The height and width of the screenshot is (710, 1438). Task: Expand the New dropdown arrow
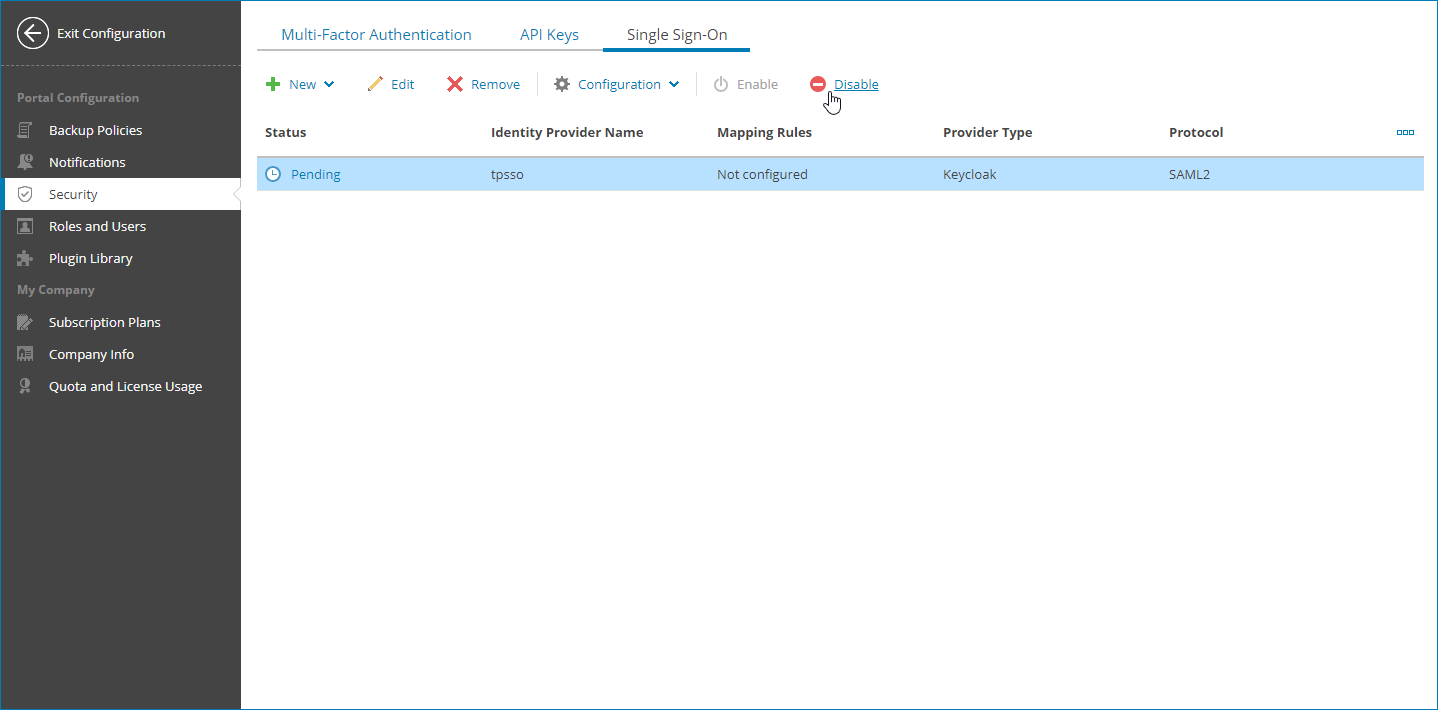[329, 85]
